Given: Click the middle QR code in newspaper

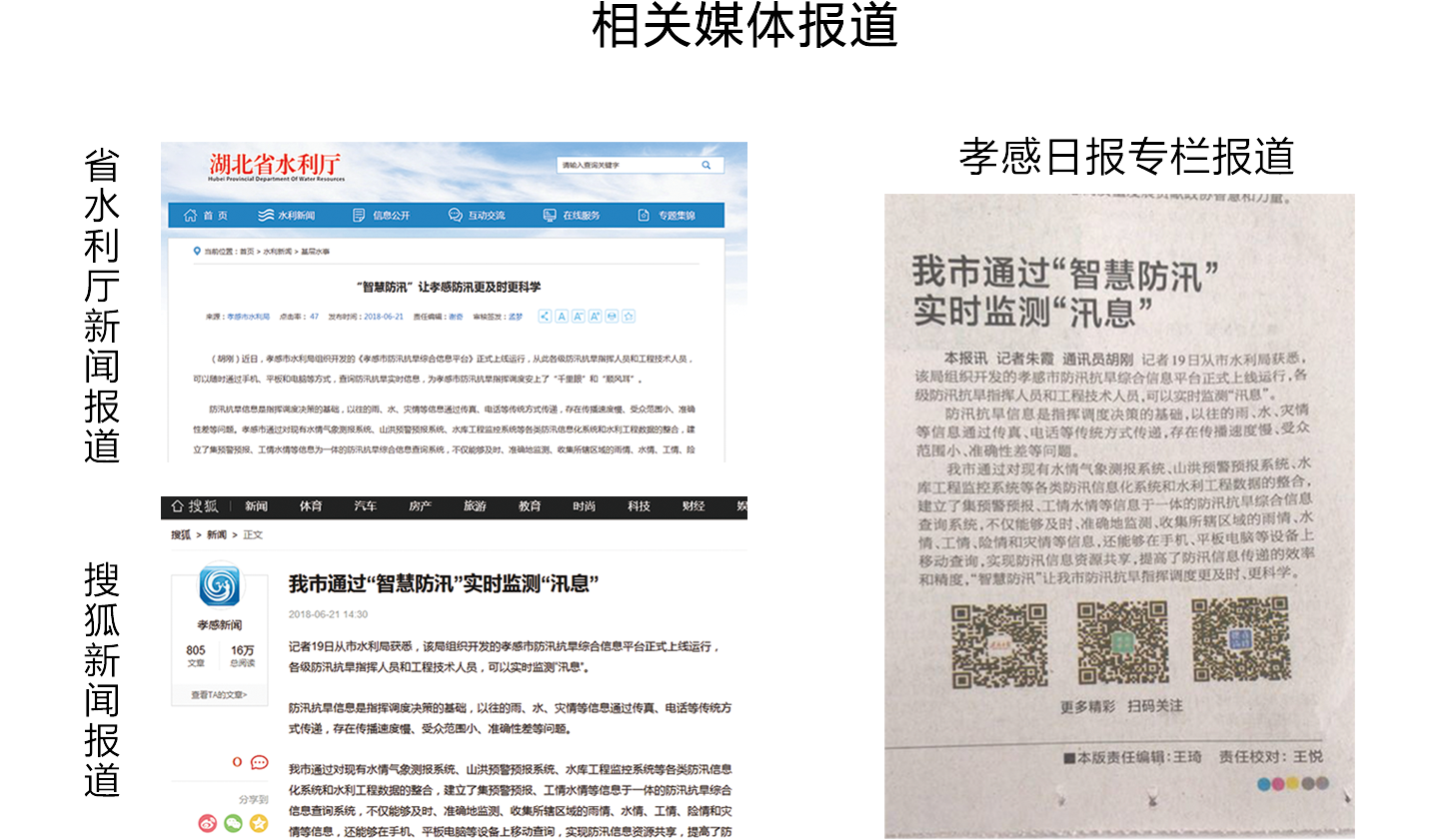Looking at the screenshot, I should coord(1122,642).
